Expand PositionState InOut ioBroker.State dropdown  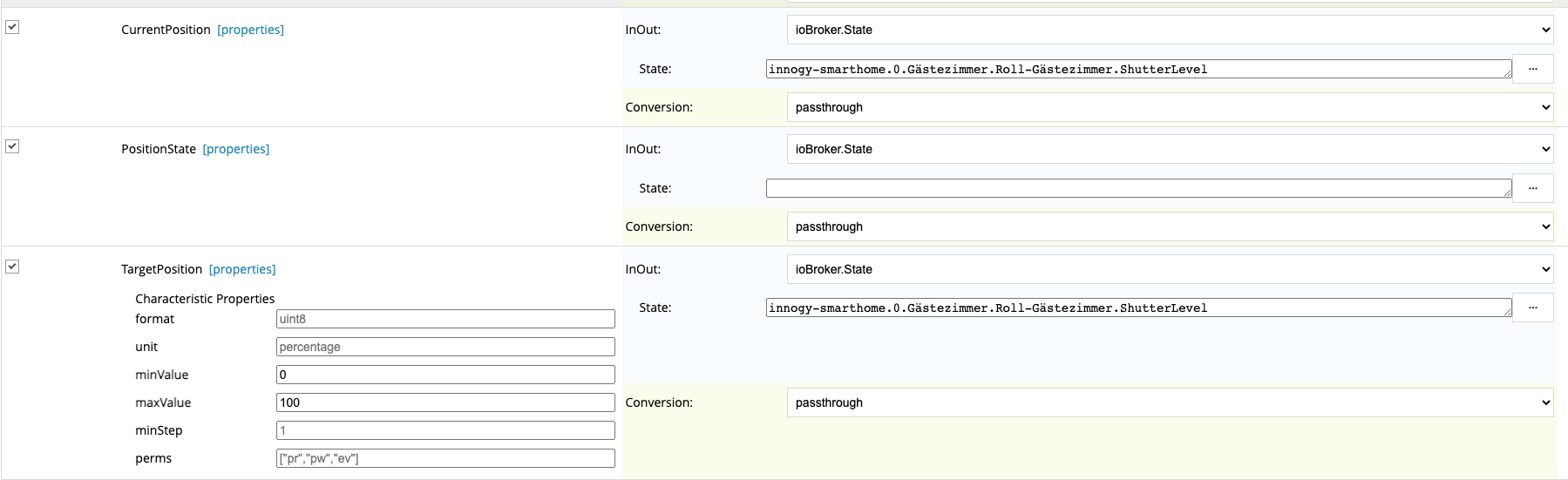(x=1170, y=149)
